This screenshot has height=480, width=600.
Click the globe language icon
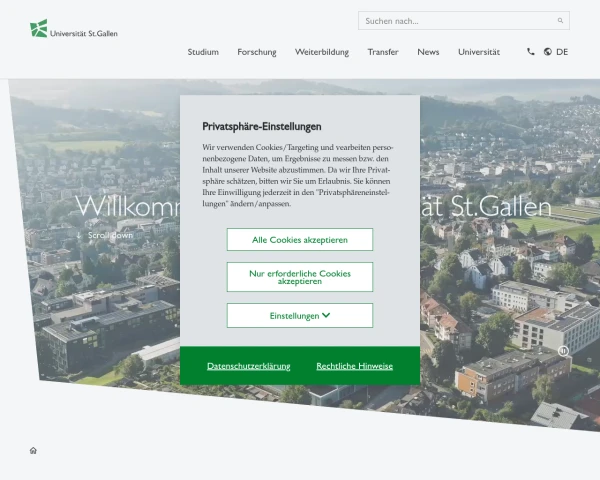tap(548, 52)
